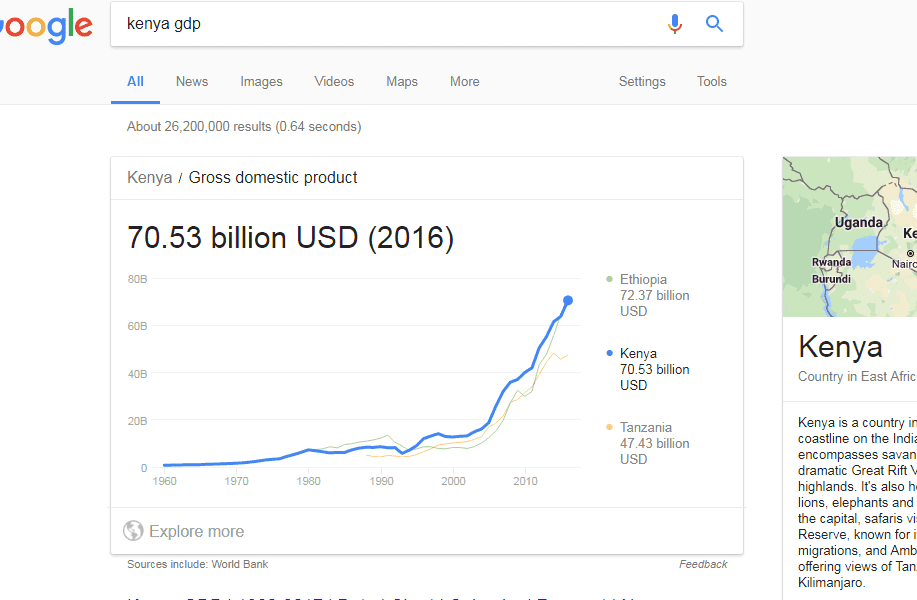Open the search Tools option
Image resolution: width=917 pixels, height=600 pixels.
click(x=712, y=82)
